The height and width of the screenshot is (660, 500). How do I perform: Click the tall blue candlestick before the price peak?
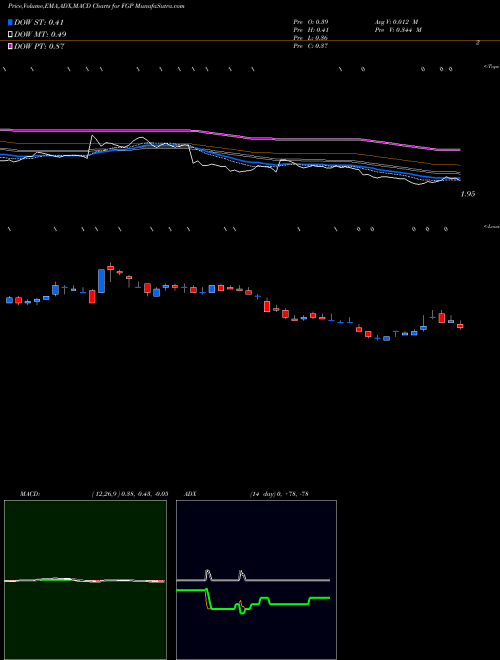(101, 281)
